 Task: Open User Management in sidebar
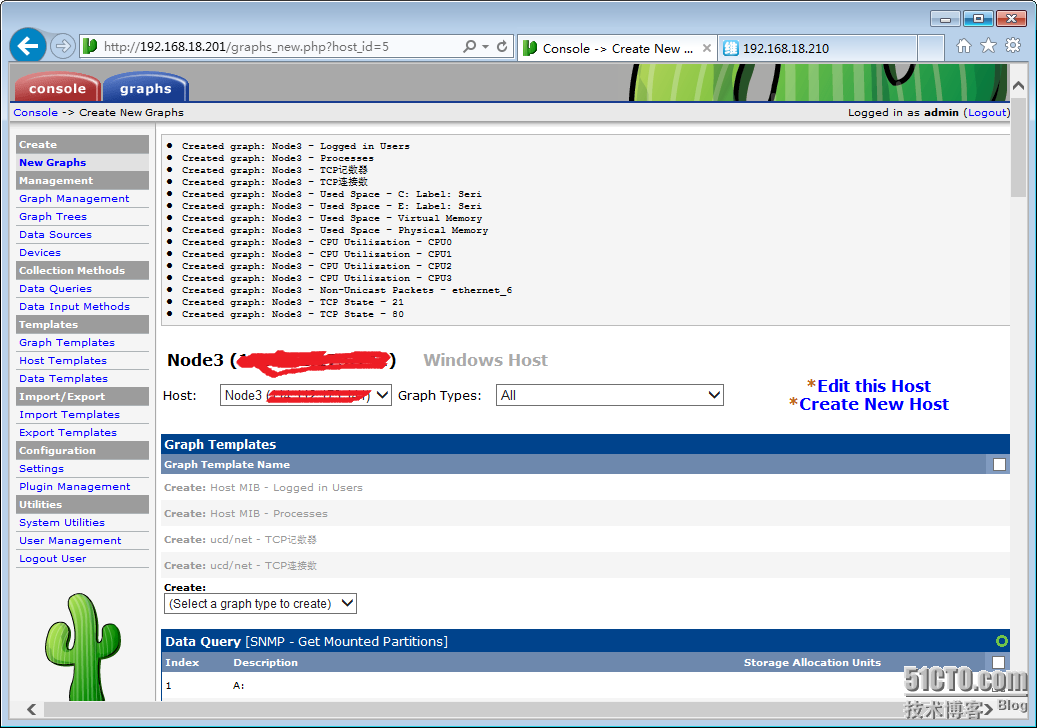pos(70,540)
